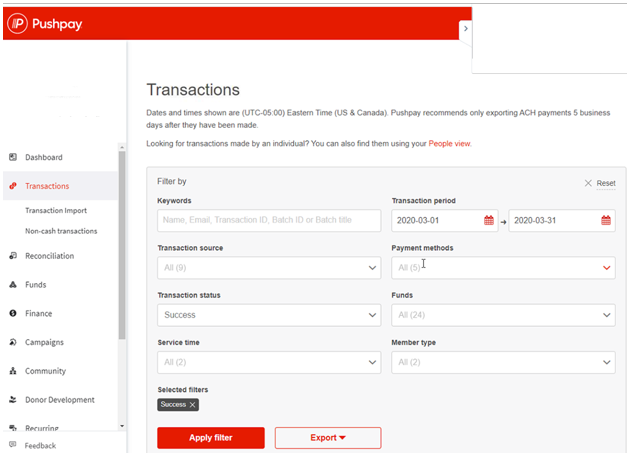Click the Finance icon in the sidebar
Image resolution: width=633 pixels, height=461 pixels.
(13, 313)
